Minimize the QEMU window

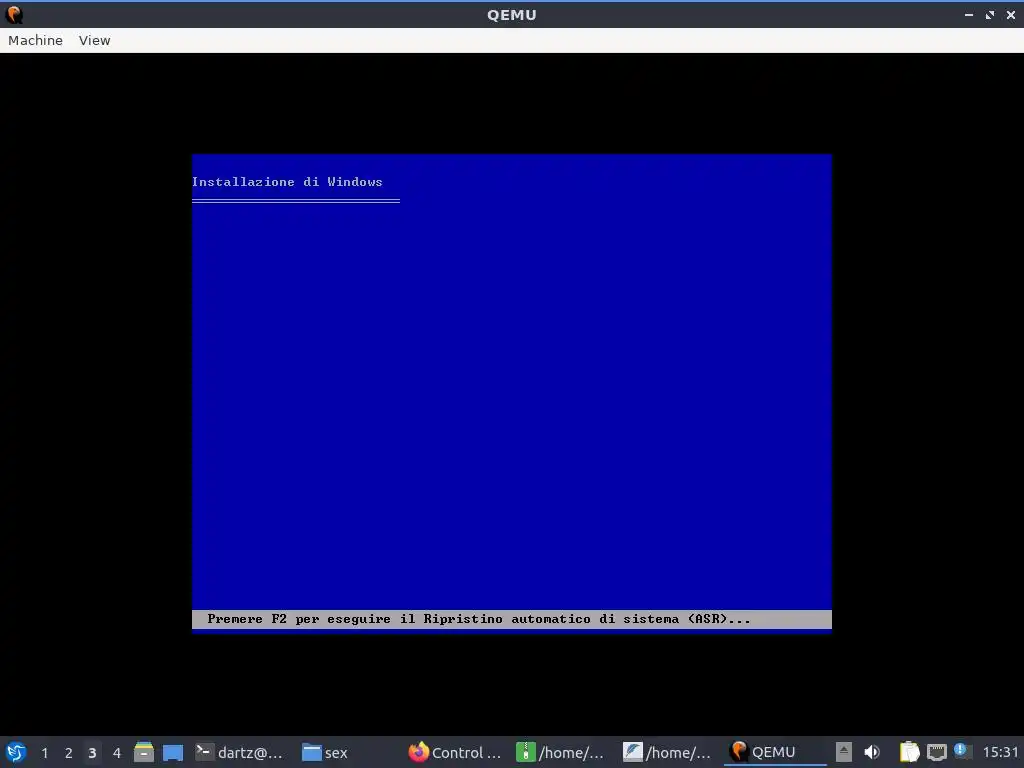pos(968,14)
